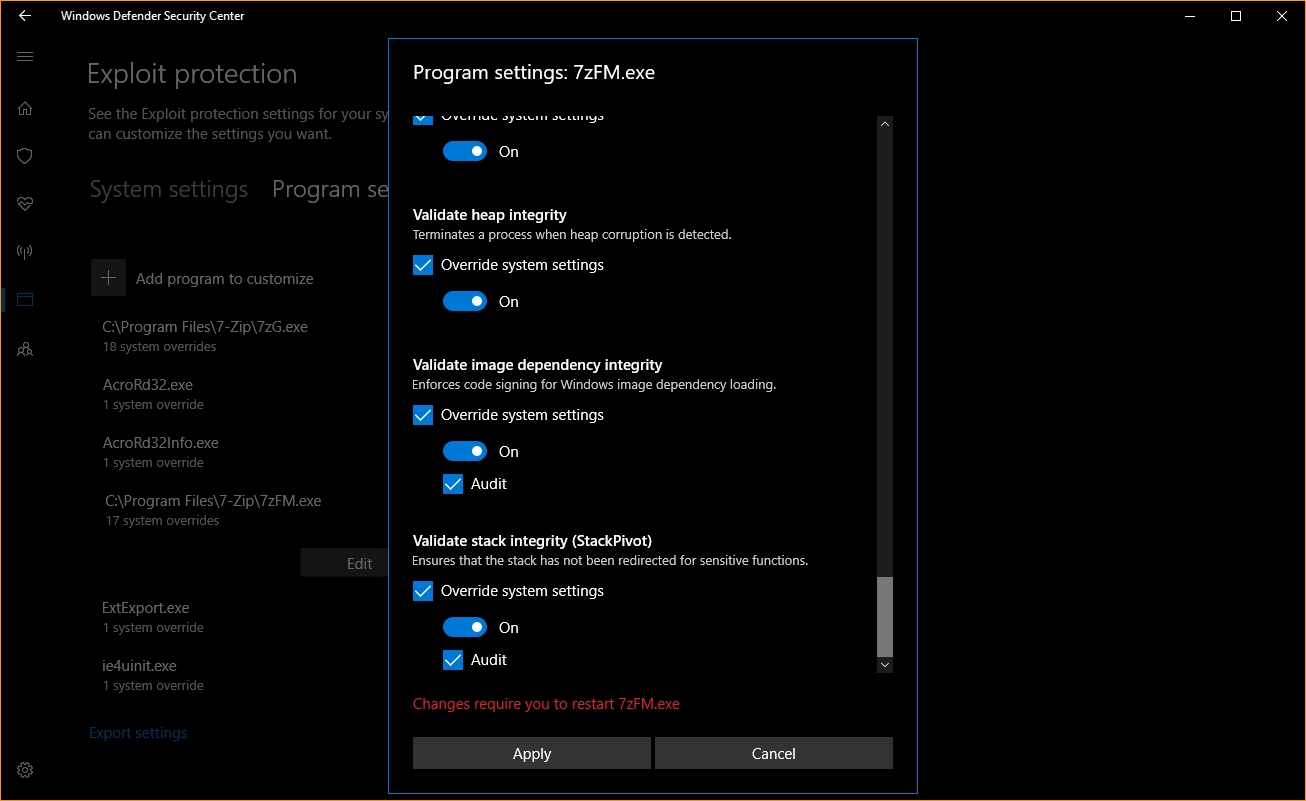The width and height of the screenshot is (1306, 801).
Task: Click the plus icon to add a program
Action: [108, 278]
